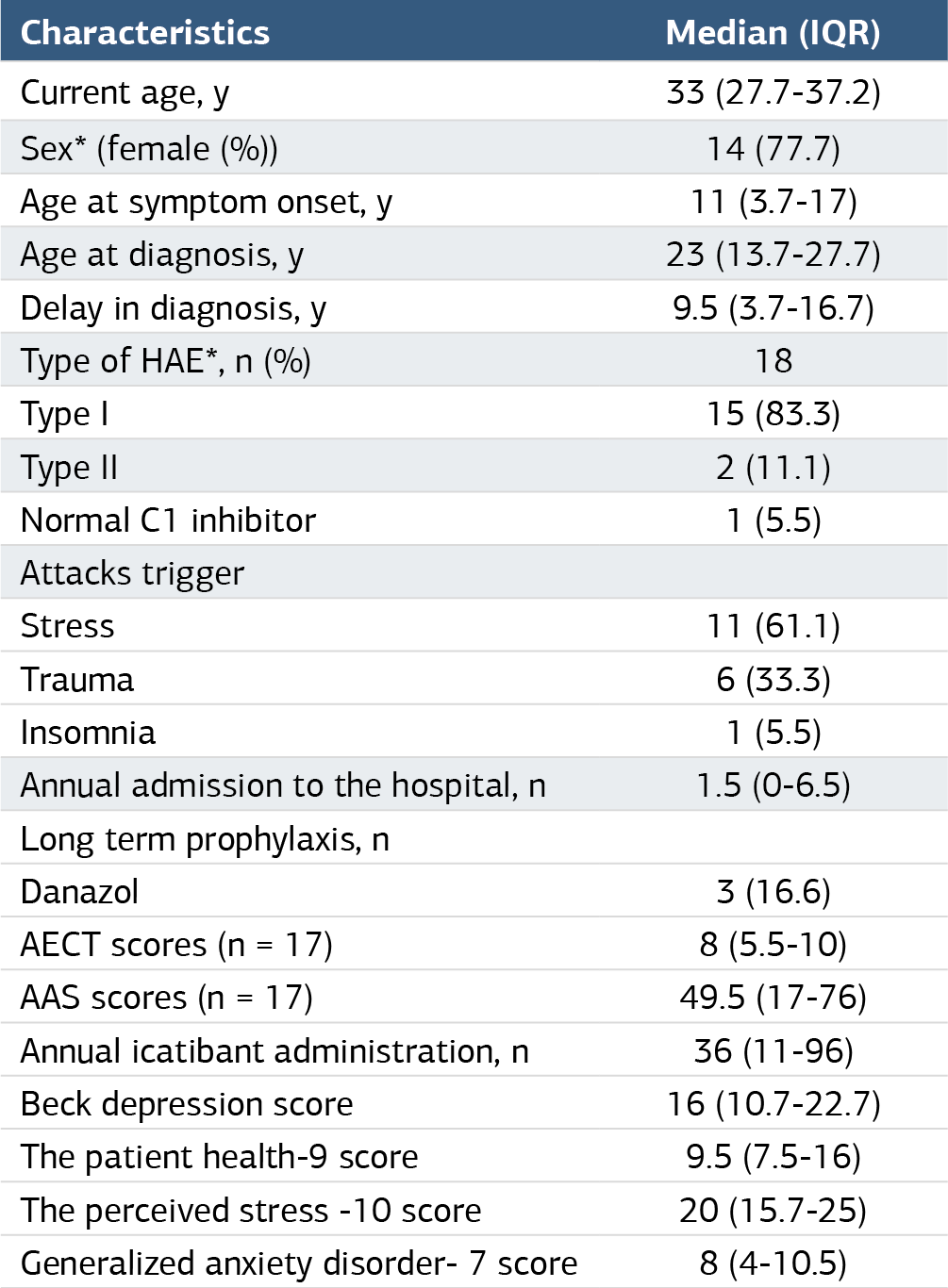
Task: Select the Type I value 15 (83.3)
Action: (773, 414)
